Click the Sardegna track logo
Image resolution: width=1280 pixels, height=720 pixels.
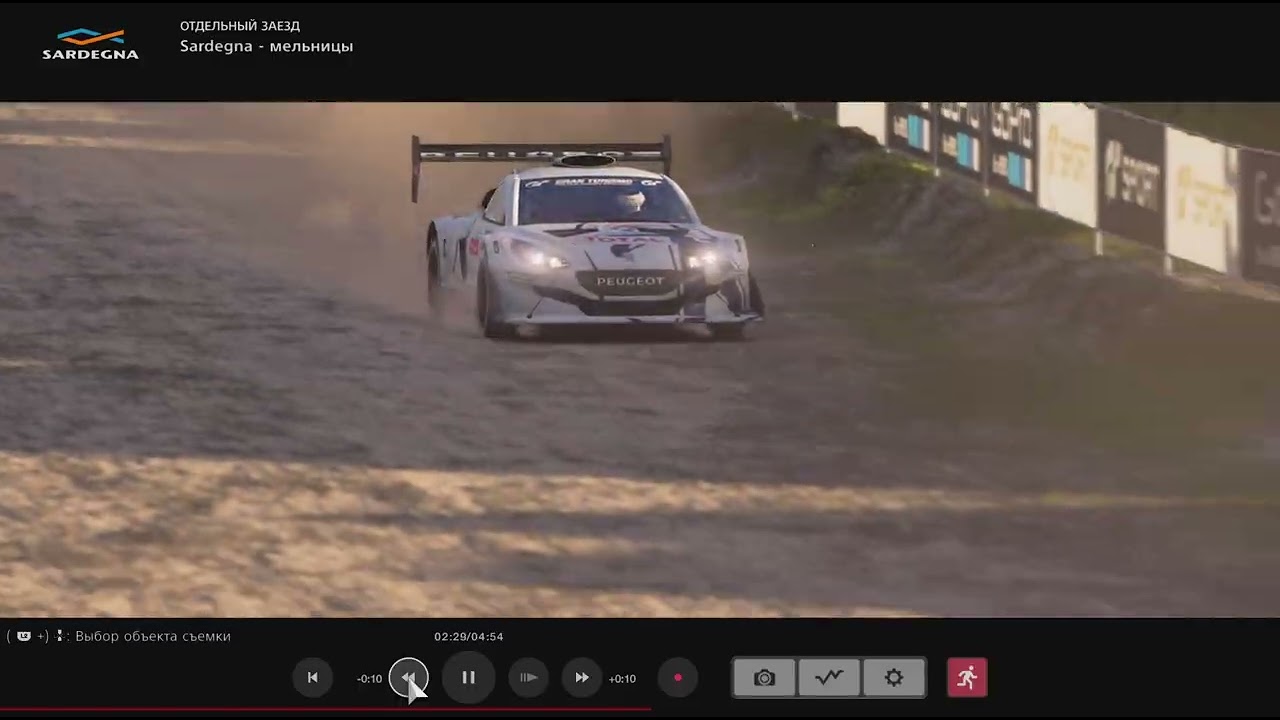click(x=90, y=44)
